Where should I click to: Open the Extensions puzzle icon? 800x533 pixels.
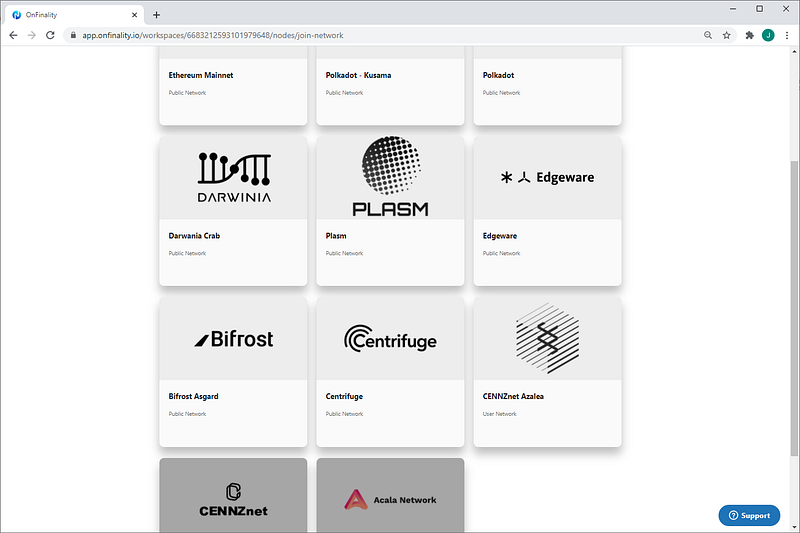tap(749, 35)
